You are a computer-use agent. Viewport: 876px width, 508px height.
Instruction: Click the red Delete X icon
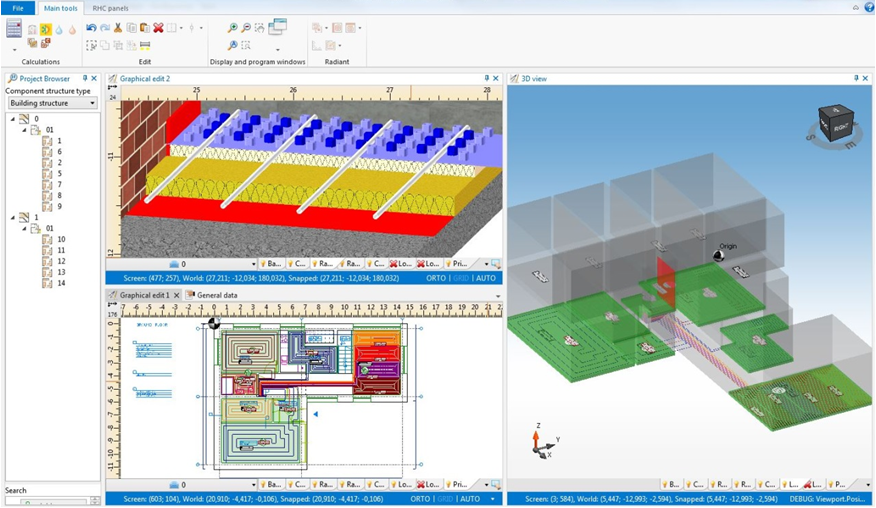click(x=158, y=28)
